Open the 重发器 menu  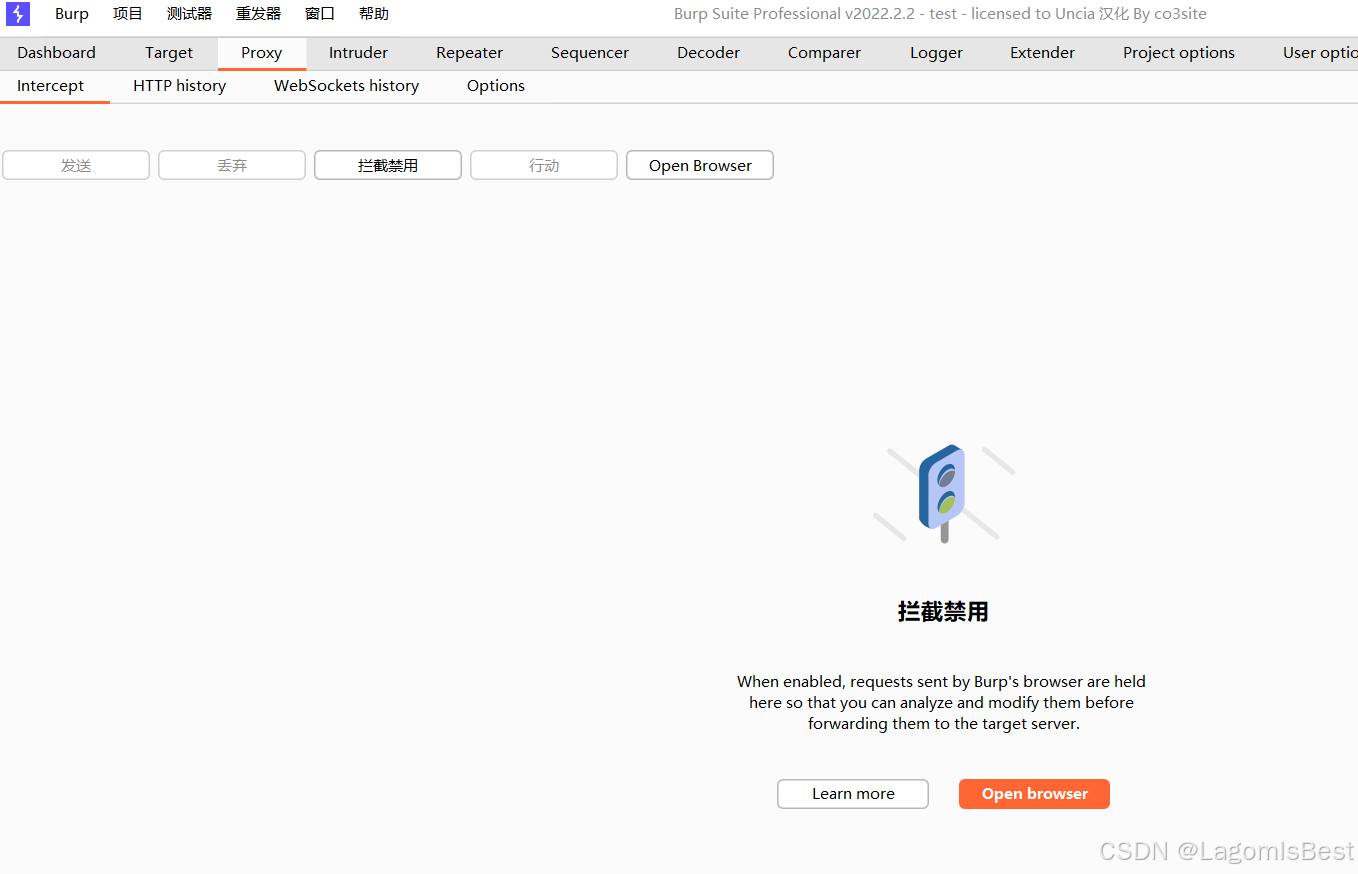(258, 14)
